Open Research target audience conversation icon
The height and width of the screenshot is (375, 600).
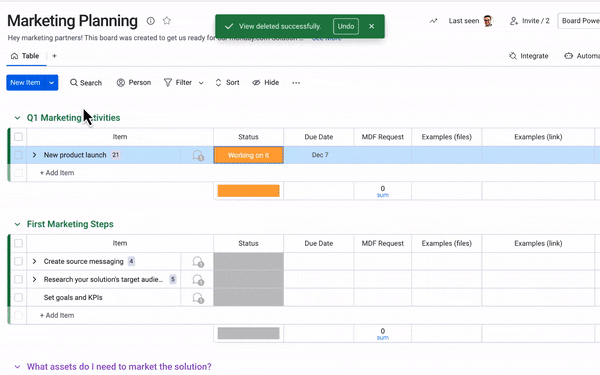pyautogui.click(x=198, y=280)
